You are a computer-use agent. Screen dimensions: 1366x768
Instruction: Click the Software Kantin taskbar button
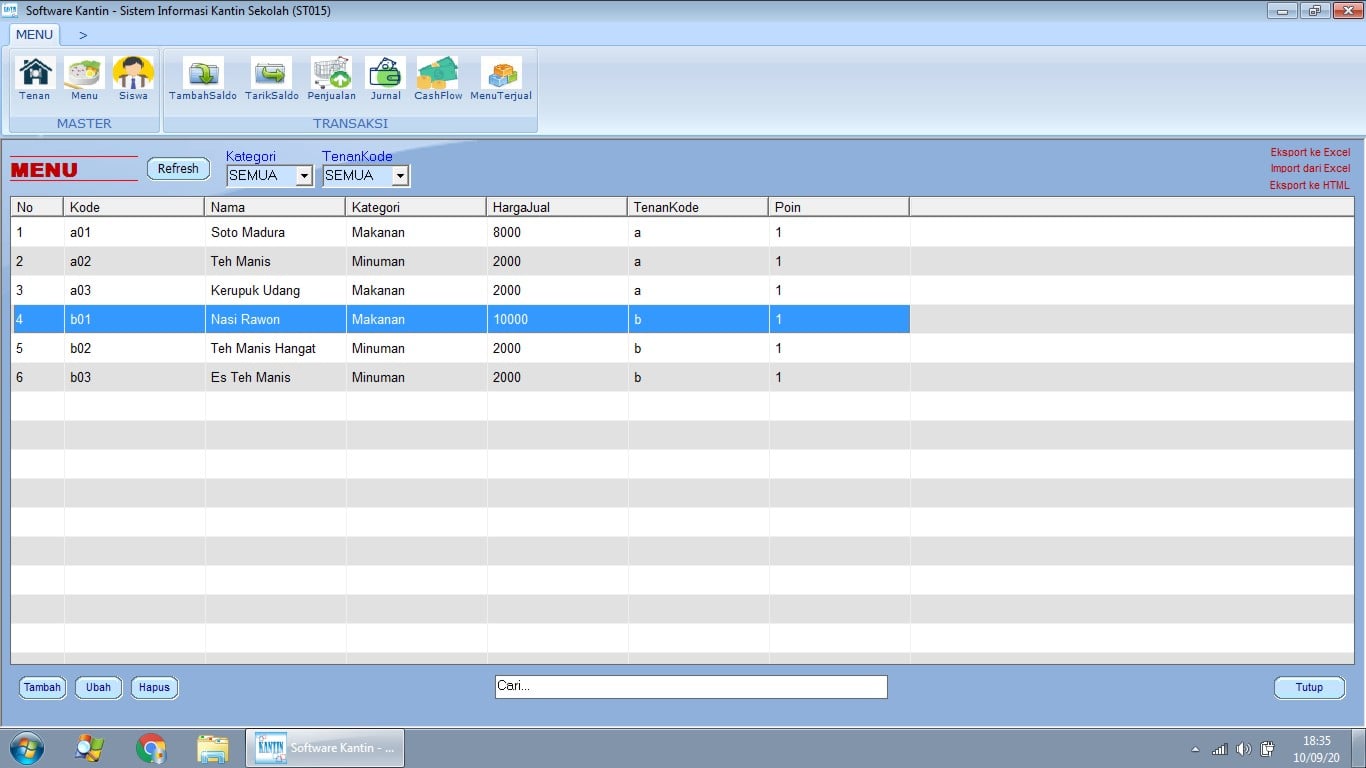[325, 748]
